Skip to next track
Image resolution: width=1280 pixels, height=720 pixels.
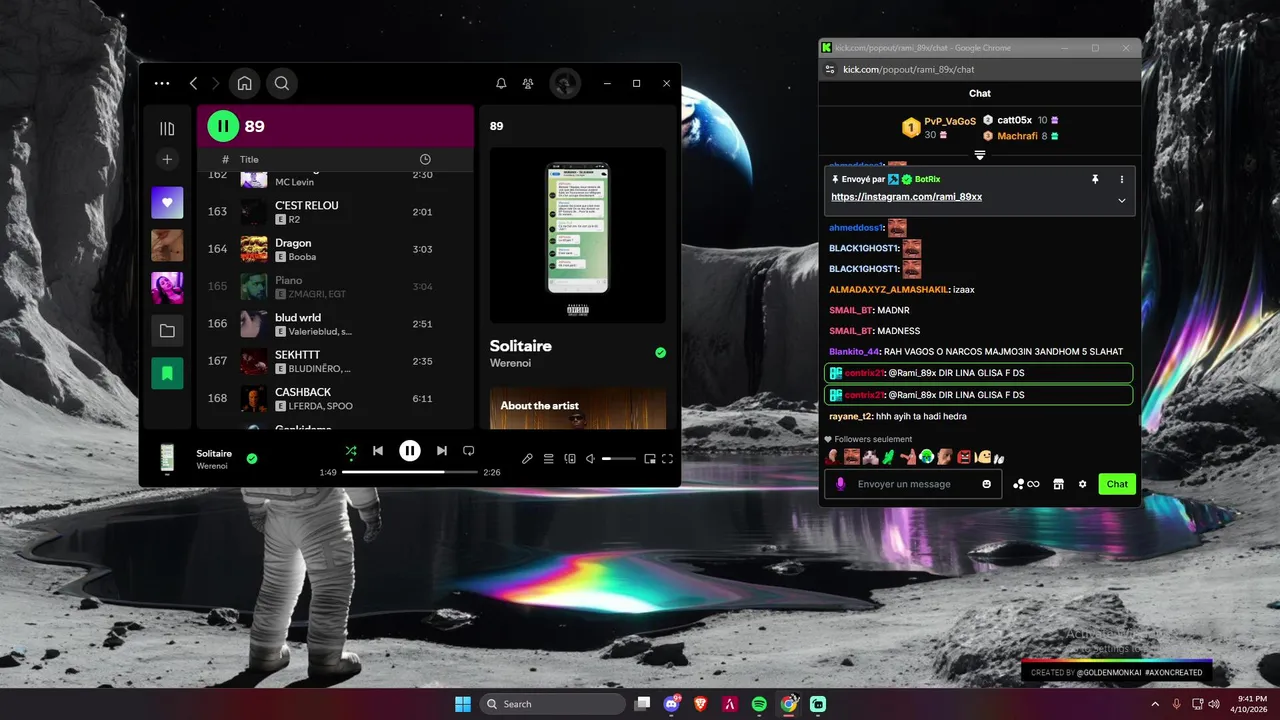442,451
